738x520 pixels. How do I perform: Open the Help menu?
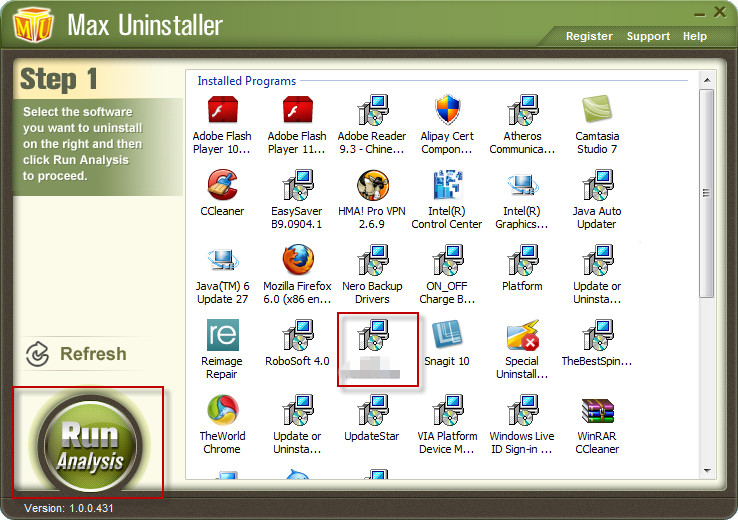tap(695, 36)
